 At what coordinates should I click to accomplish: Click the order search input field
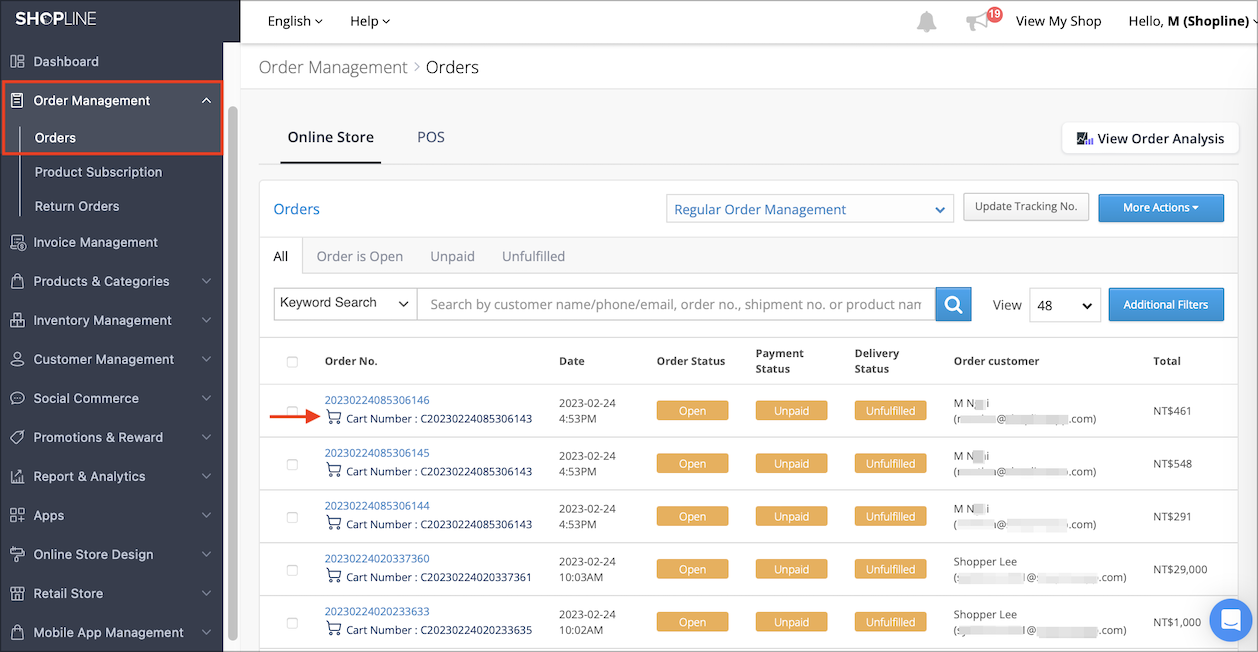click(676, 304)
